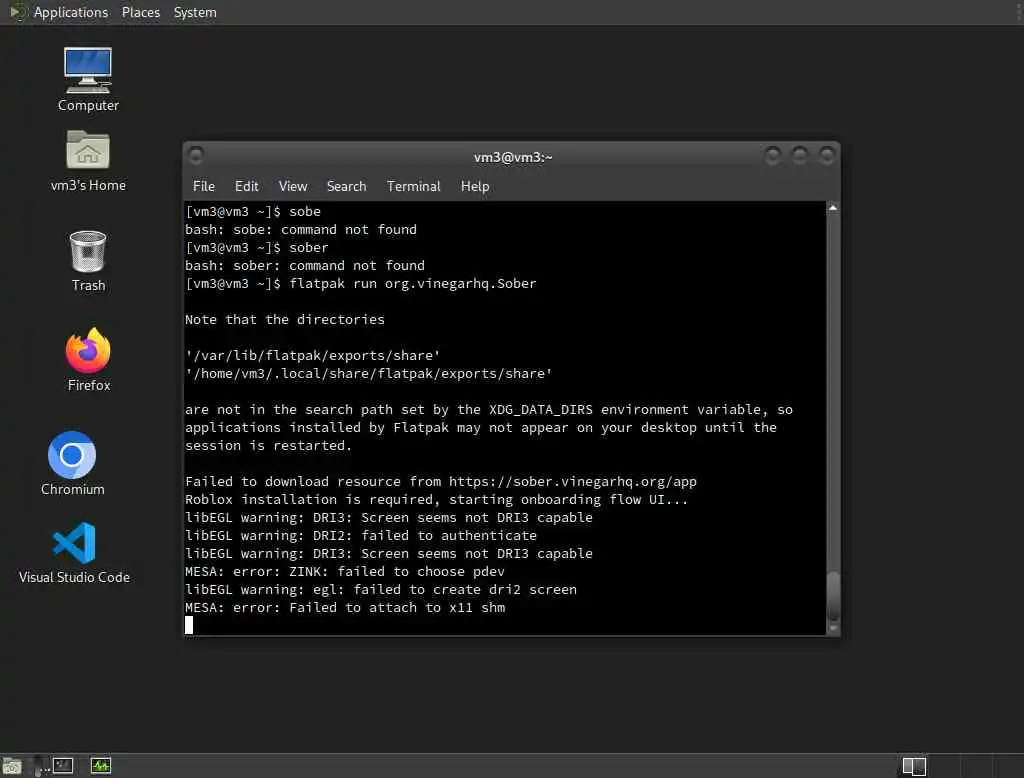
Task: Minimize the terminal window
Action: (x=773, y=155)
